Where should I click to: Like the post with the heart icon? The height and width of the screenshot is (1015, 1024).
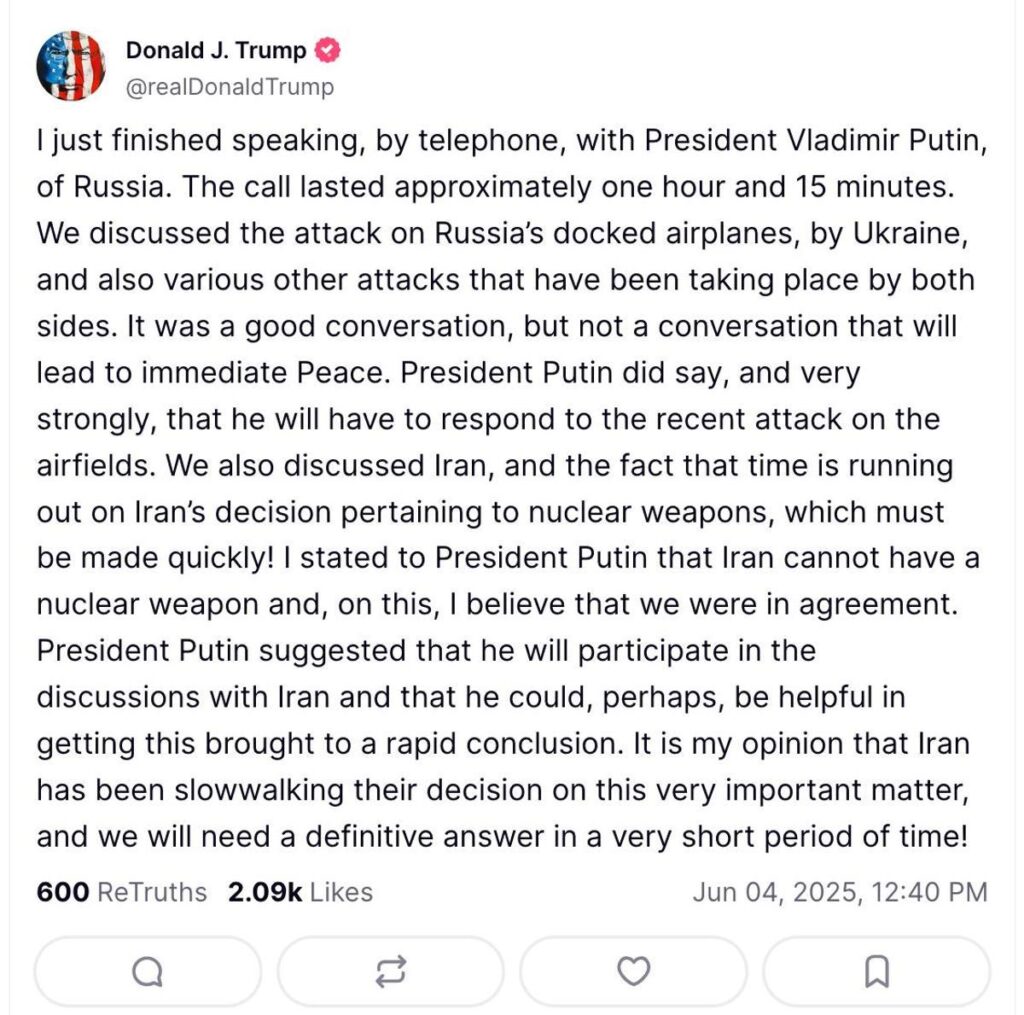click(x=633, y=970)
